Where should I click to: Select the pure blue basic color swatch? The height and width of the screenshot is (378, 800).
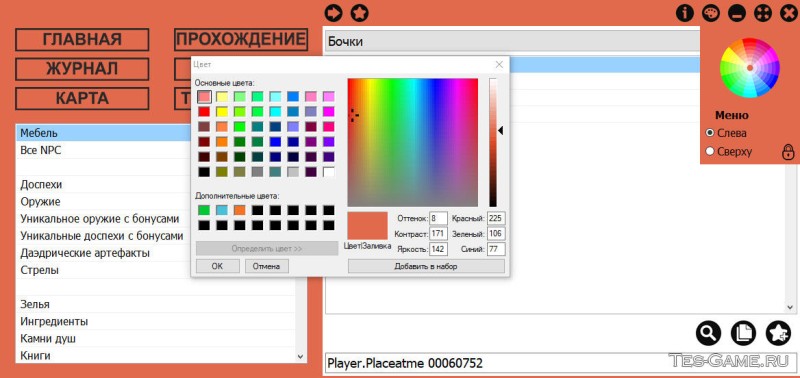click(276, 141)
